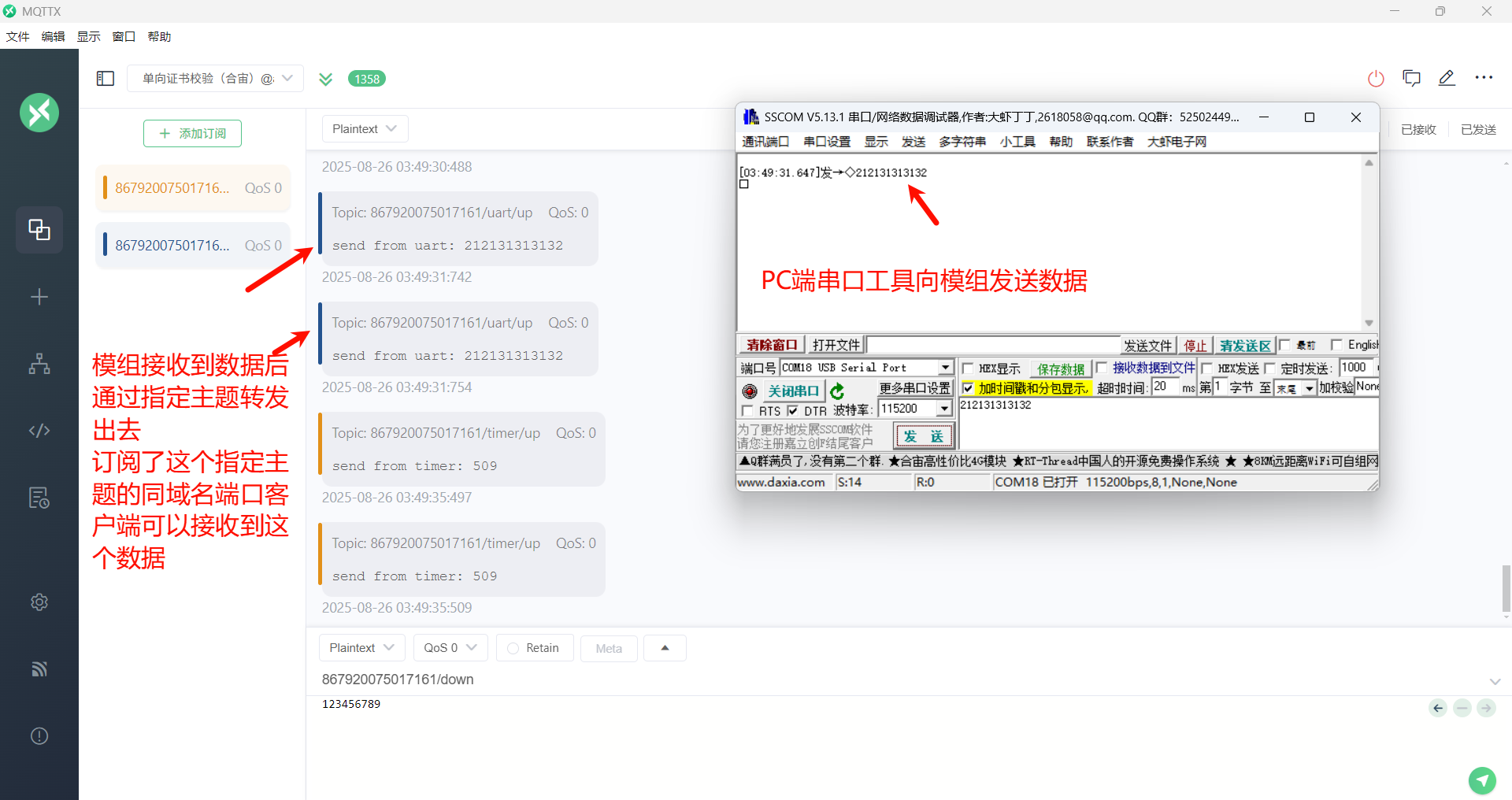Select the orange subscription 86792007501716...

(x=193, y=188)
